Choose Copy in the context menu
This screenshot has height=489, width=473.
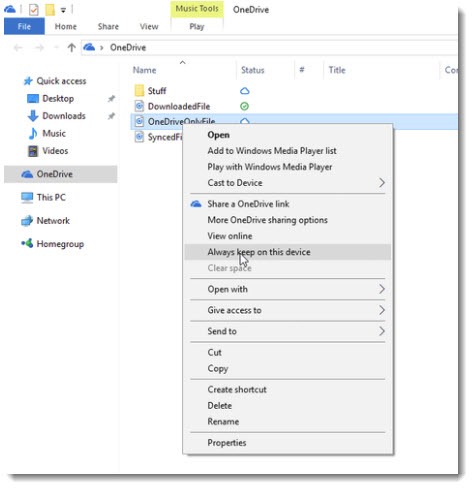click(x=218, y=369)
